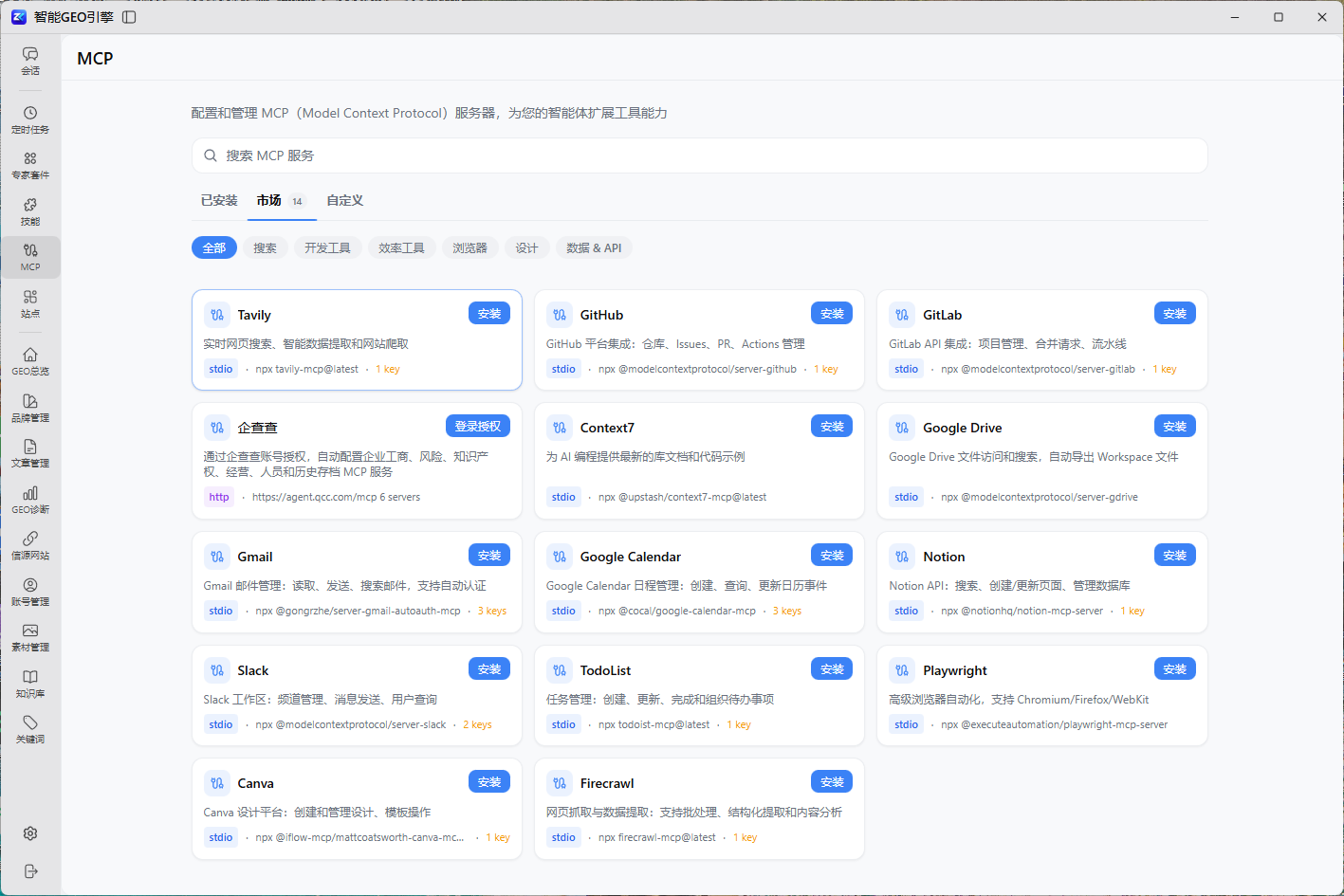The height and width of the screenshot is (896, 1344).
Task: Click the logout icon in sidebar
Action: (30, 871)
